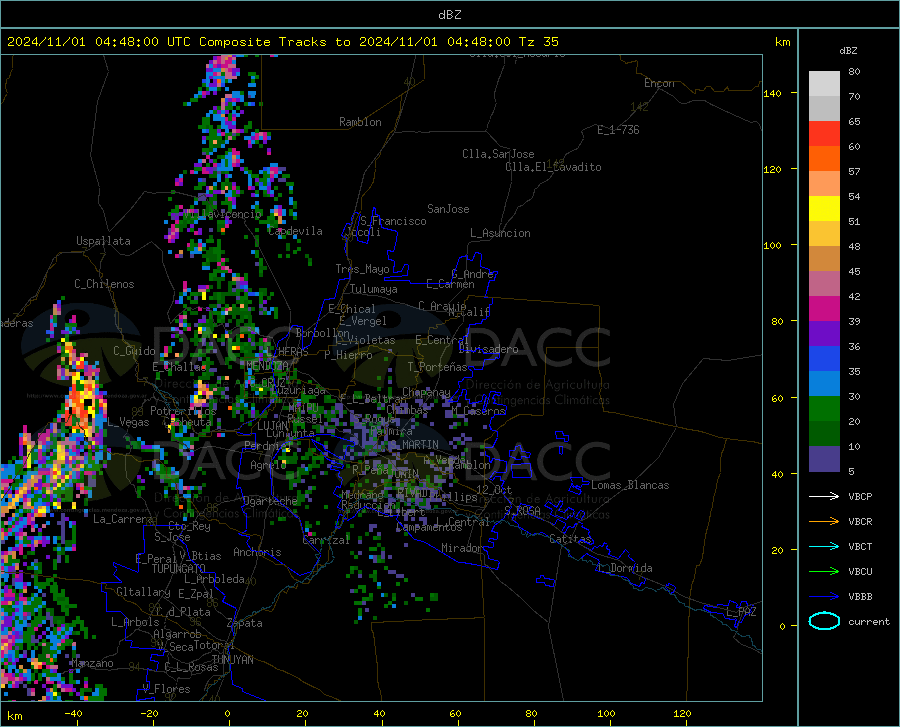This screenshot has width=900, height=727.
Task: Click the Encon map label
Action: pos(659,83)
